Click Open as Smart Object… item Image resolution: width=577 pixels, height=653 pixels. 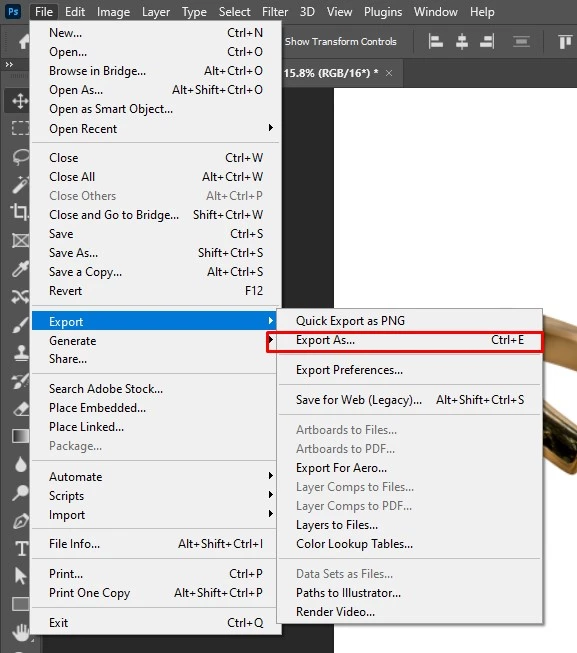[156, 109]
